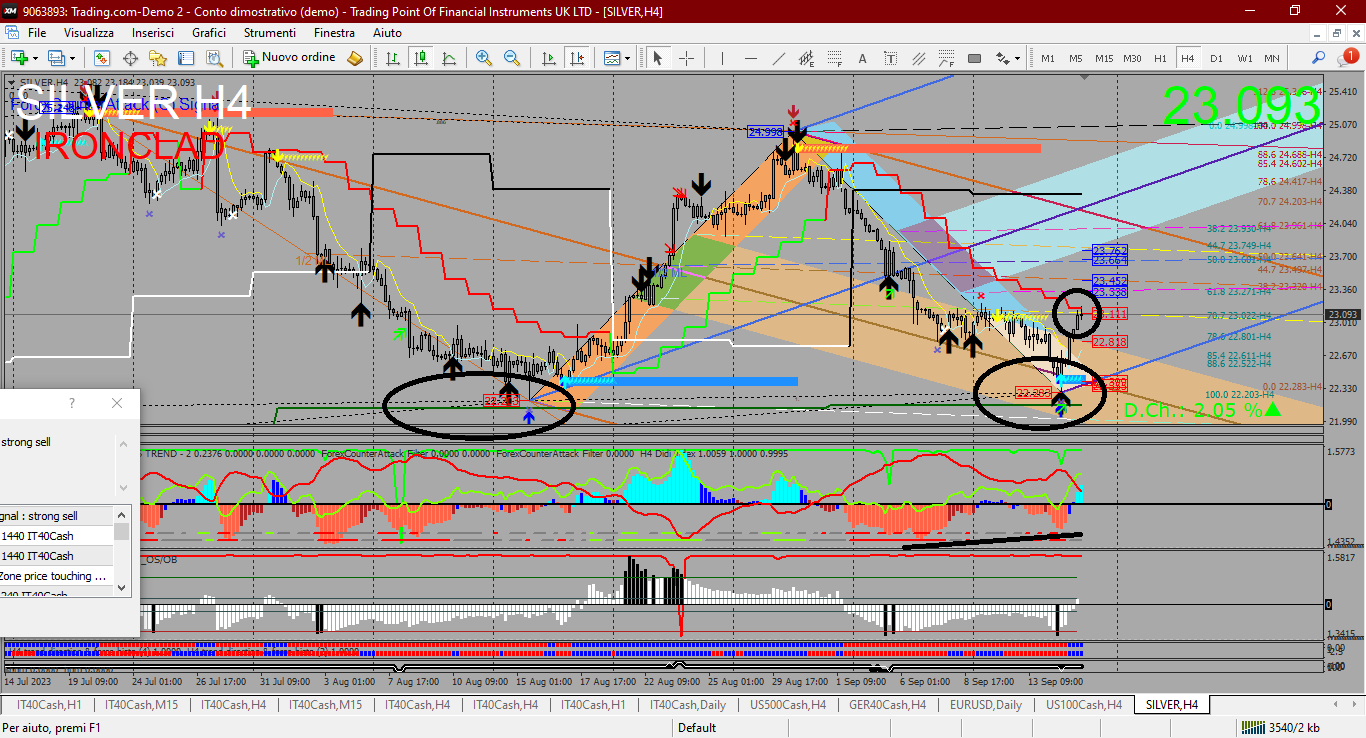Zoom in on the chart
This screenshot has height=738, width=1366.
pyautogui.click(x=484, y=58)
